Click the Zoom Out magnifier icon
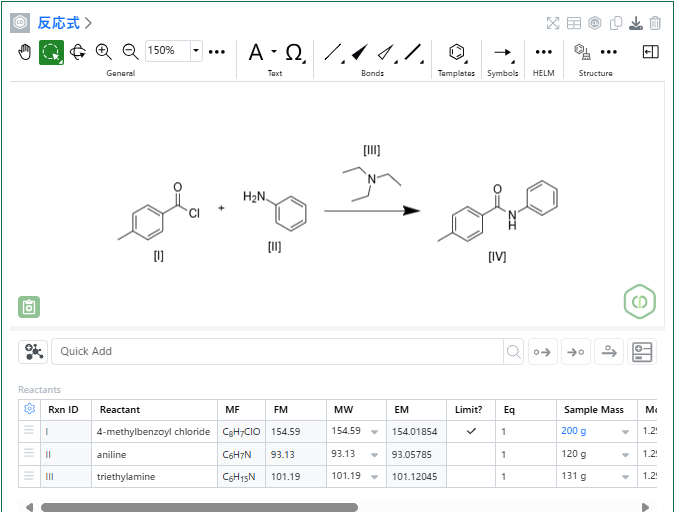Viewport: 679px width, 512px height. (130, 51)
